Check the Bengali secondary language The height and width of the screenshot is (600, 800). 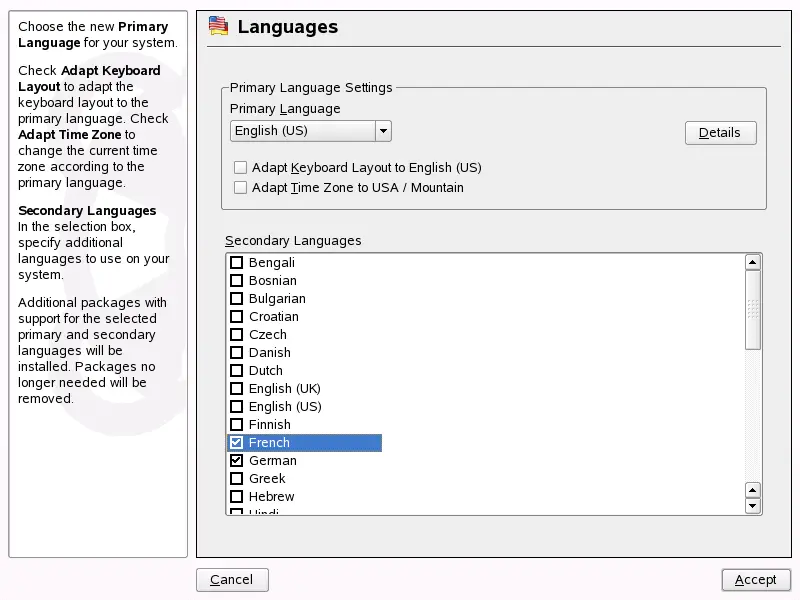(237, 263)
